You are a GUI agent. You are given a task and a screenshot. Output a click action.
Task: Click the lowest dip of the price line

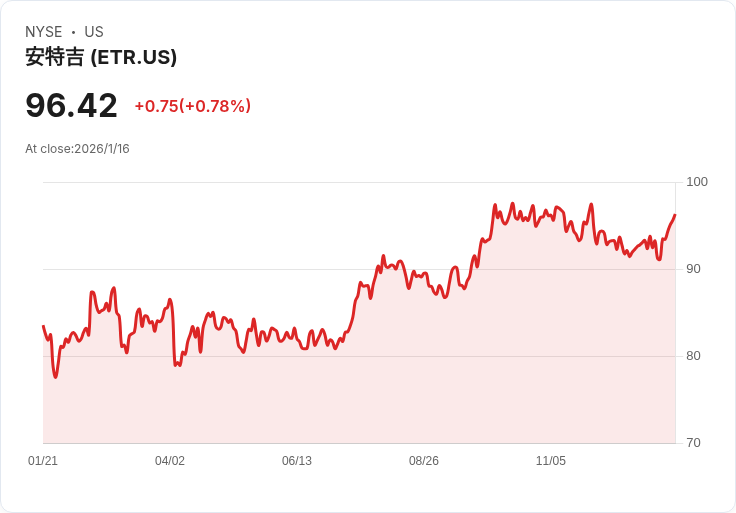(x=56, y=377)
